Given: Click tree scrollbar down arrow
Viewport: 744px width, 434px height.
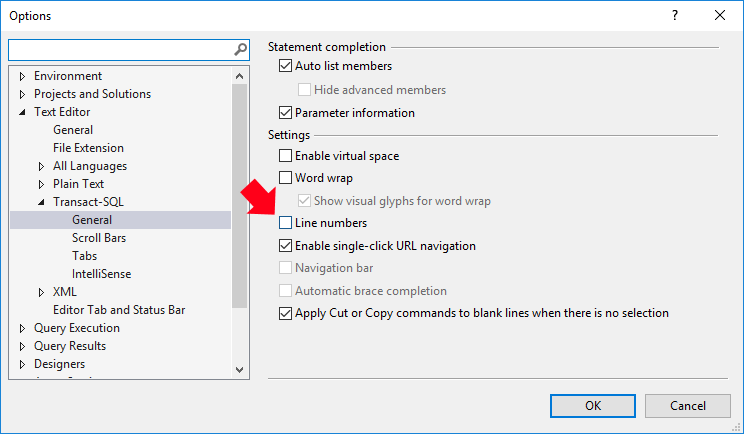Looking at the screenshot, I should [240, 369].
